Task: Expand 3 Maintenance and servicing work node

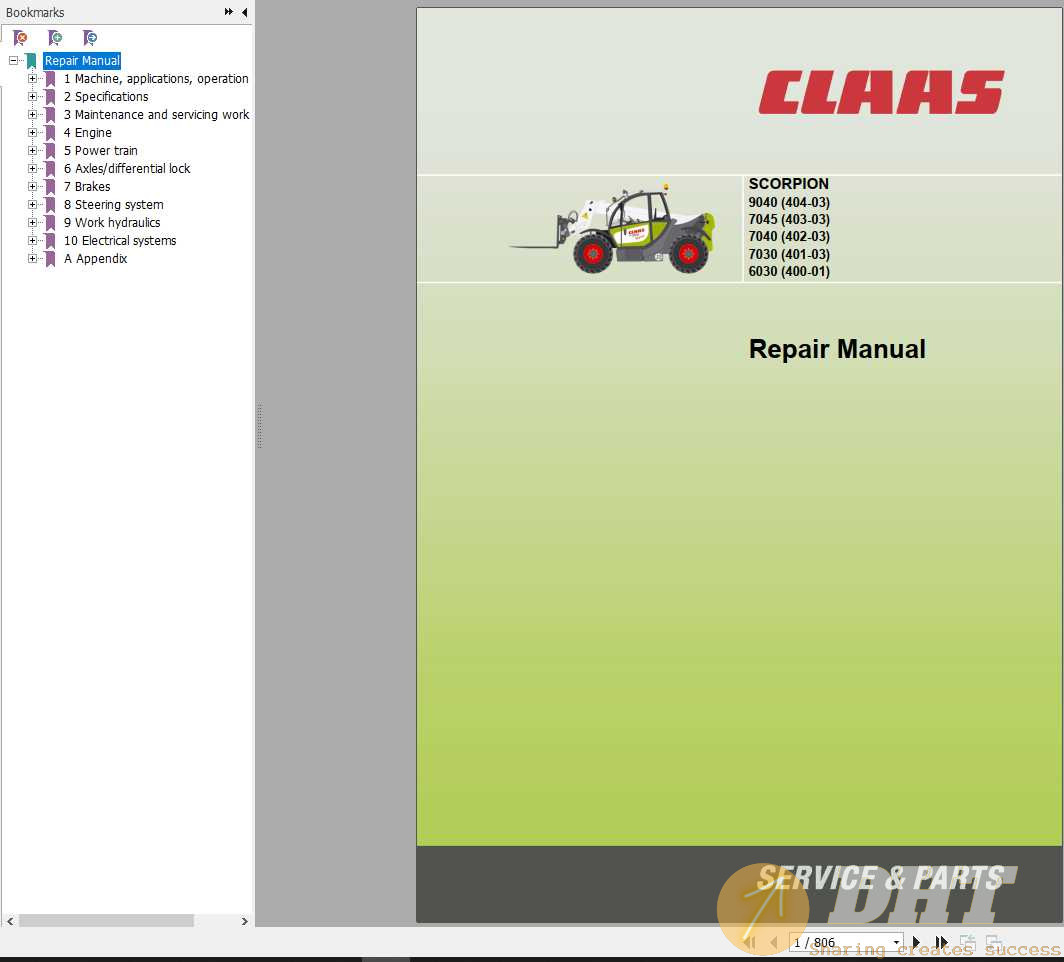Action: pos(32,115)
